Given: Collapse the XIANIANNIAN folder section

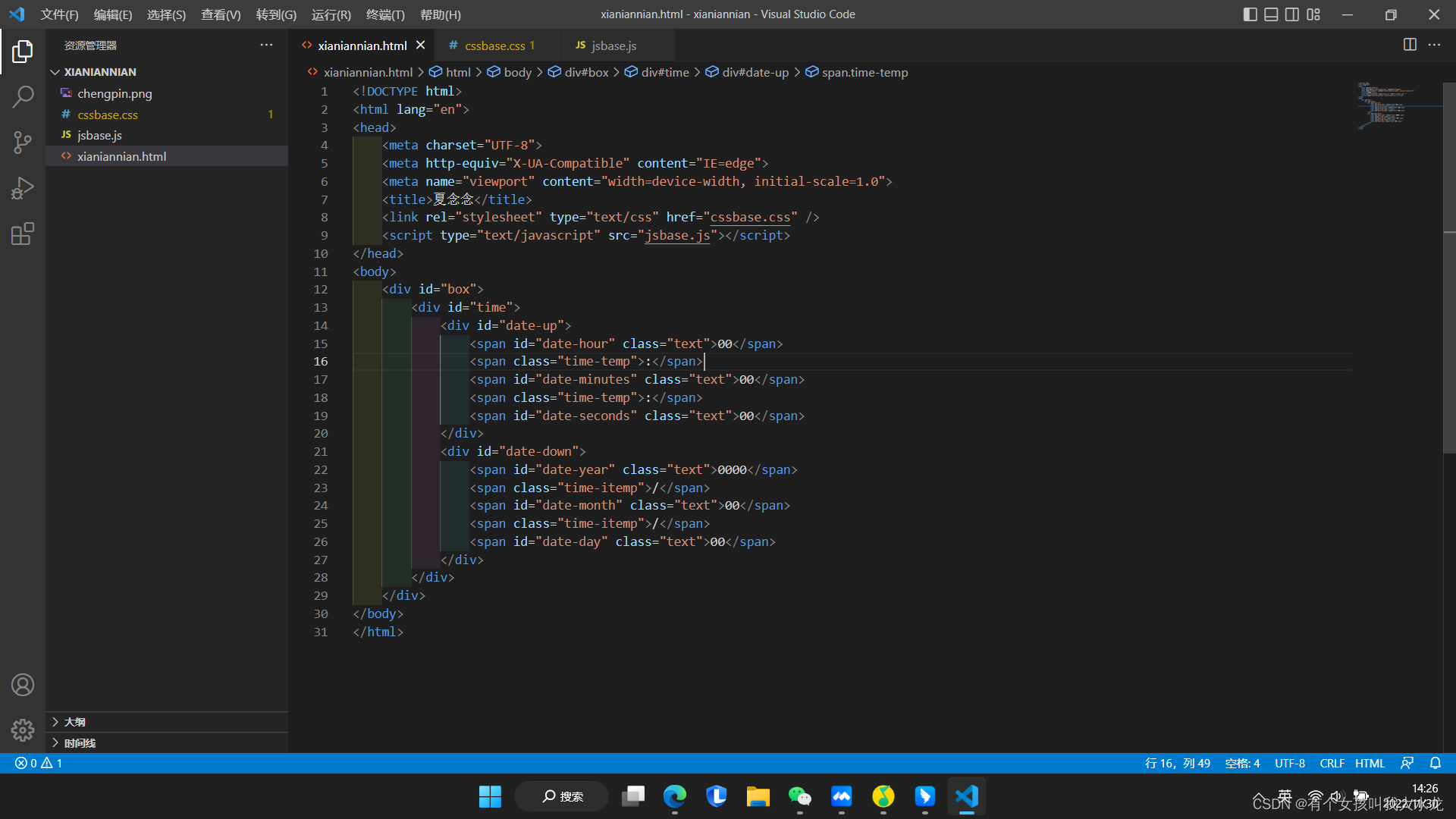Looking at the screenshot, I should click(x=167, y=72).
